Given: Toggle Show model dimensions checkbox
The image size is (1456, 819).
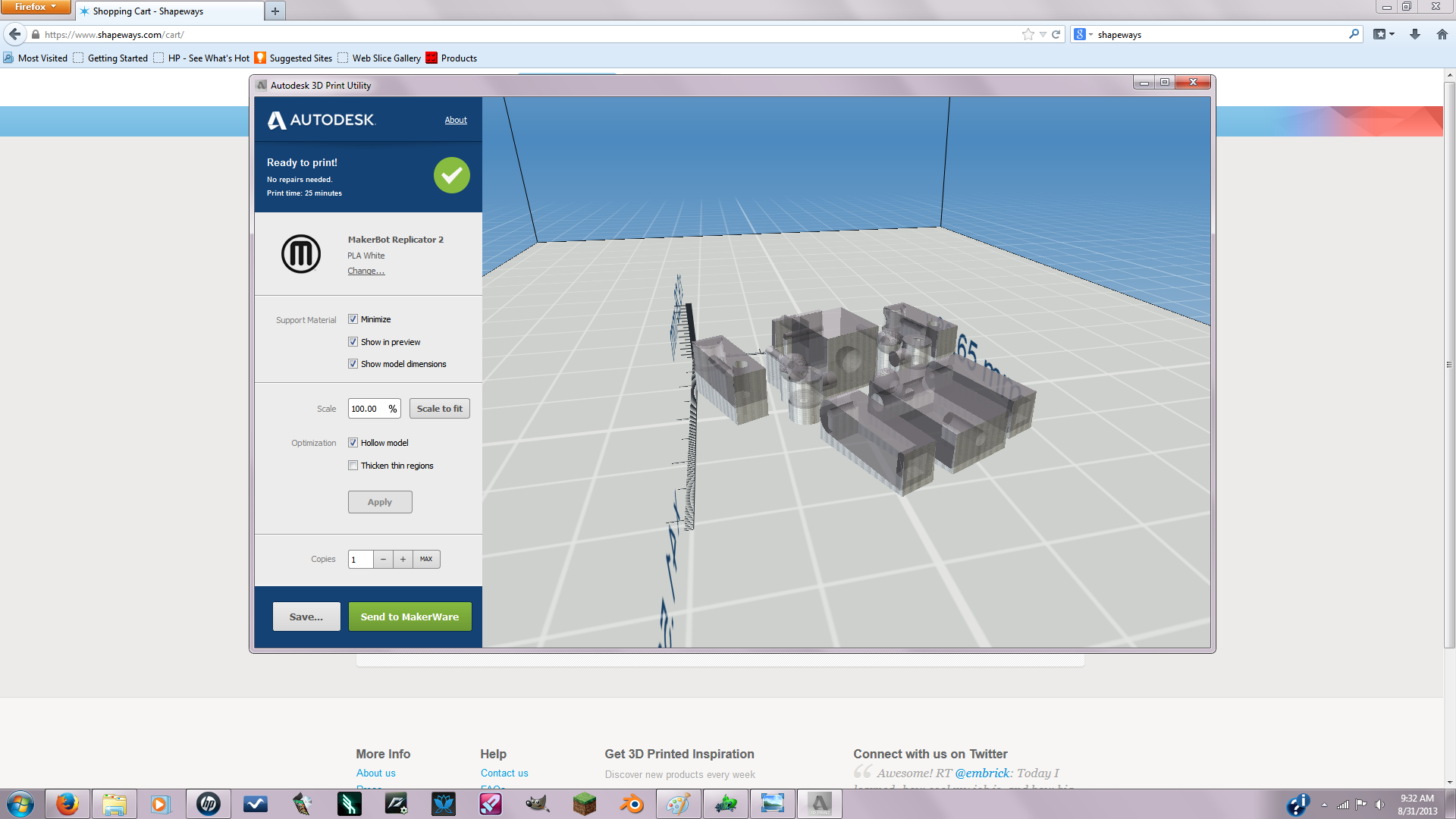Looking at the screenshot, I should point(353,364).
